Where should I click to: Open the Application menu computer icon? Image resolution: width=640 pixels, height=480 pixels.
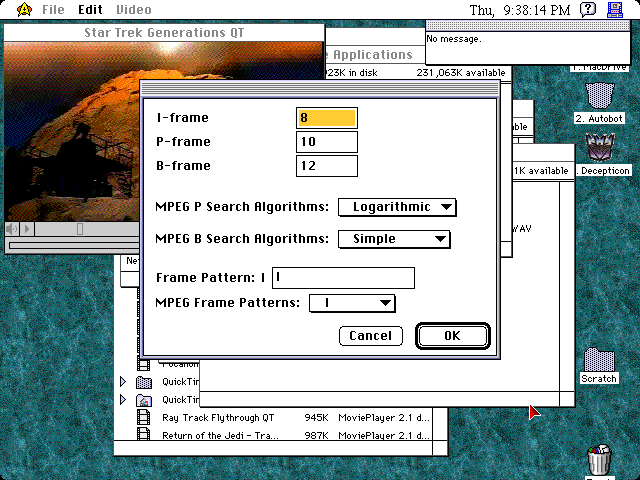click(616, 10)
